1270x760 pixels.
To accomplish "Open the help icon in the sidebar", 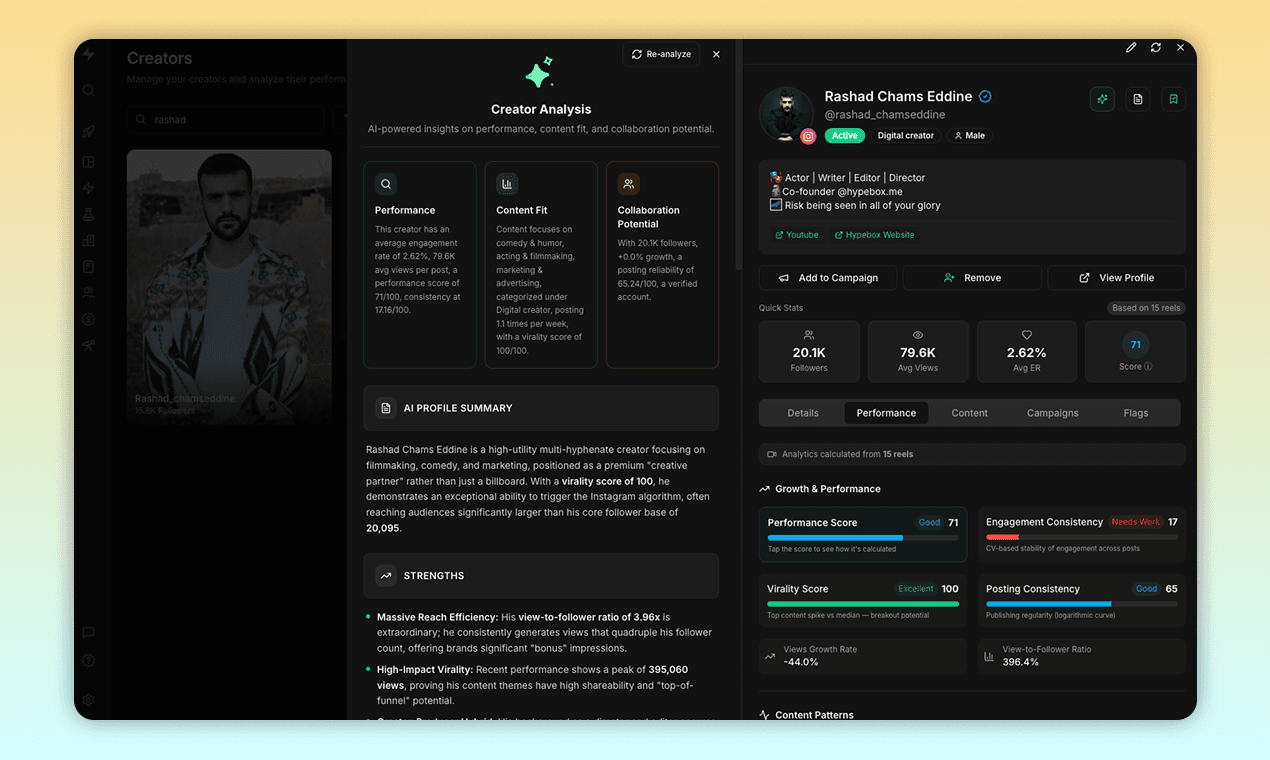I will pos(88,660).
